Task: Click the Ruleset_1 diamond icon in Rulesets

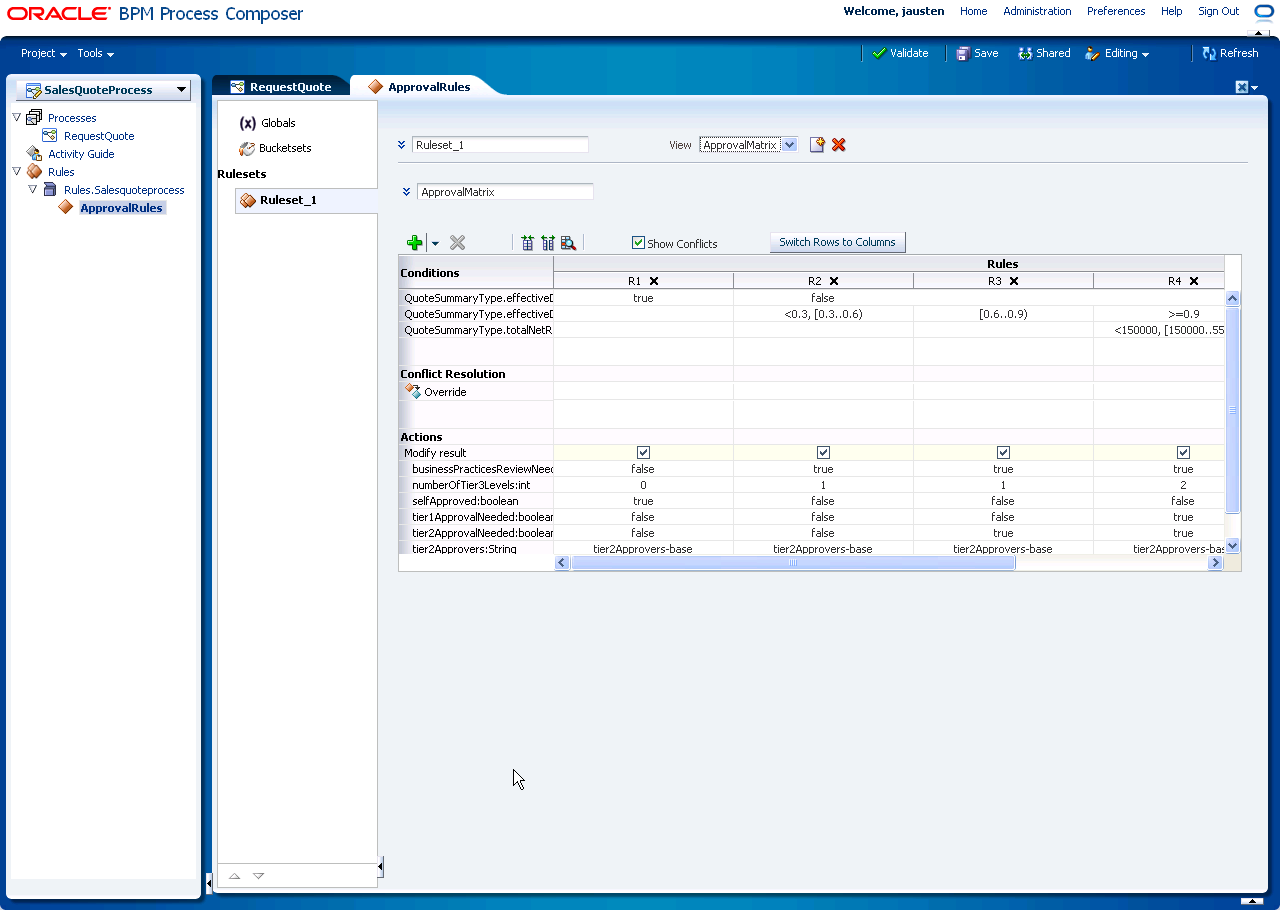Action: click(248, 200)
